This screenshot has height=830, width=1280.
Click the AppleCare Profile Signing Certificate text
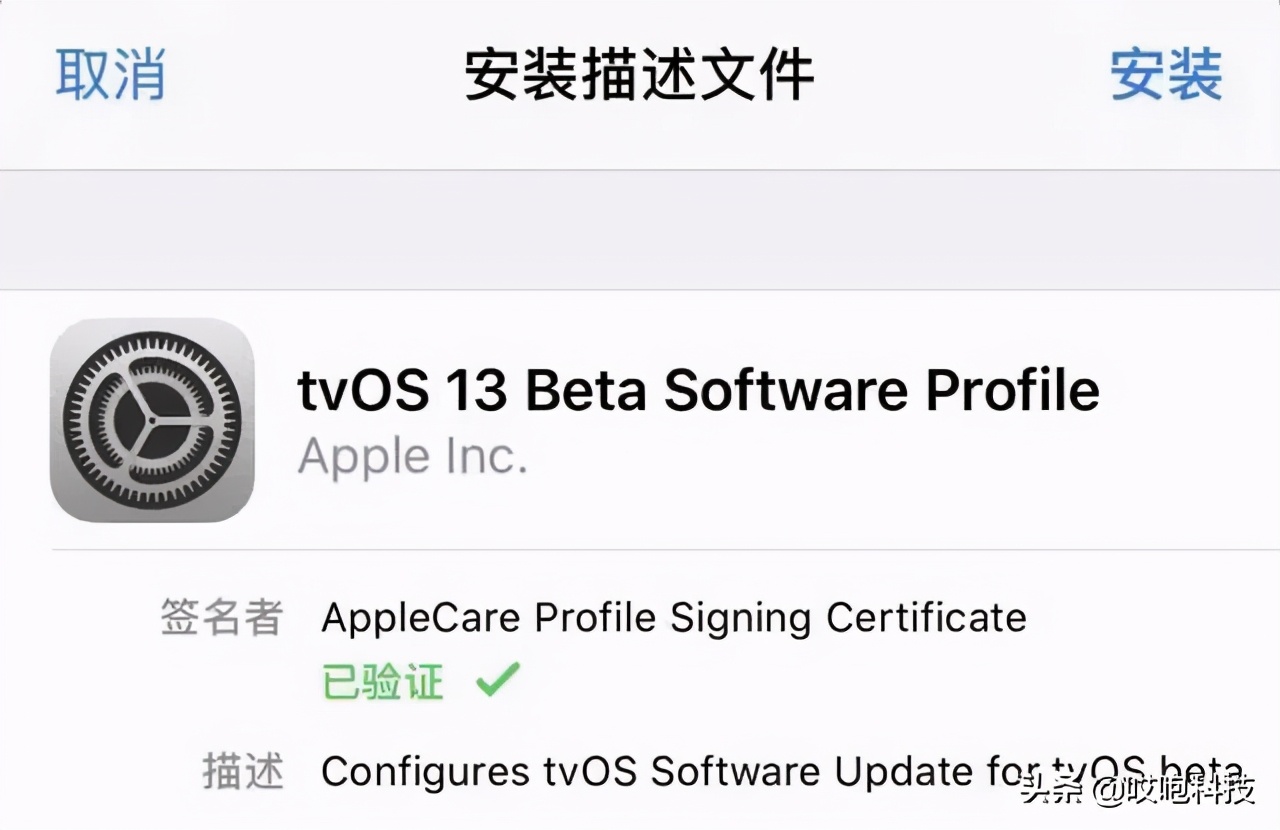coord(672,618)
